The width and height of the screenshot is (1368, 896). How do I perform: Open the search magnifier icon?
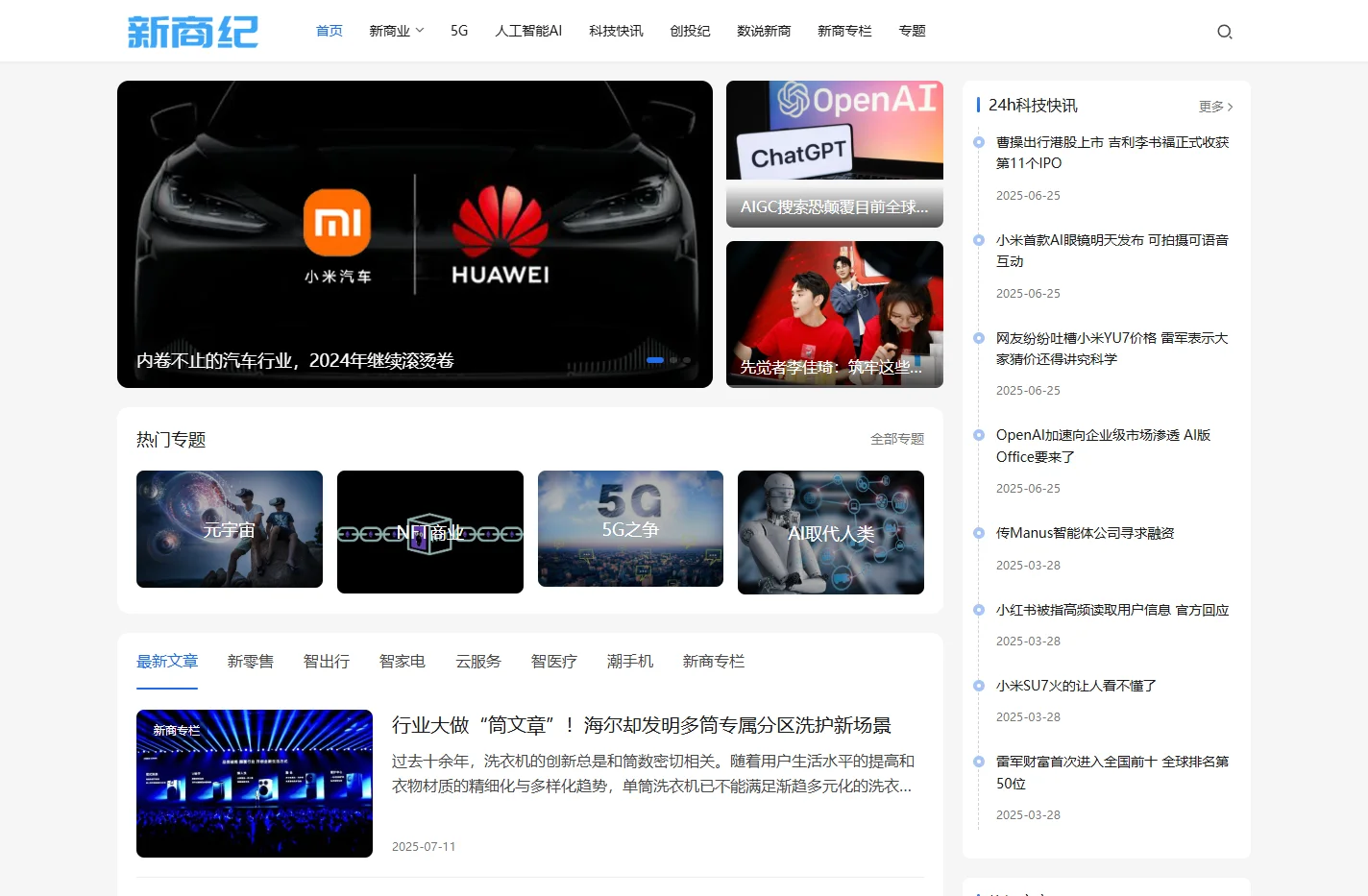[1224, 32]
